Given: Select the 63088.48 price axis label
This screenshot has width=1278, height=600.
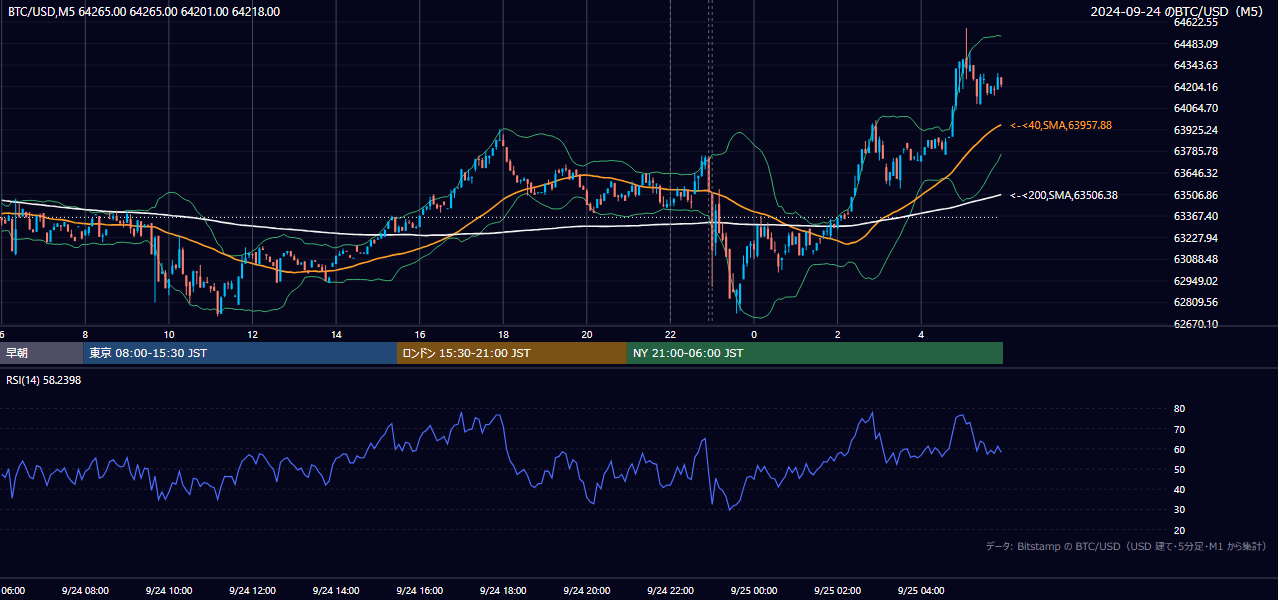Looking at the screenshot, I should pos(1195,259).
